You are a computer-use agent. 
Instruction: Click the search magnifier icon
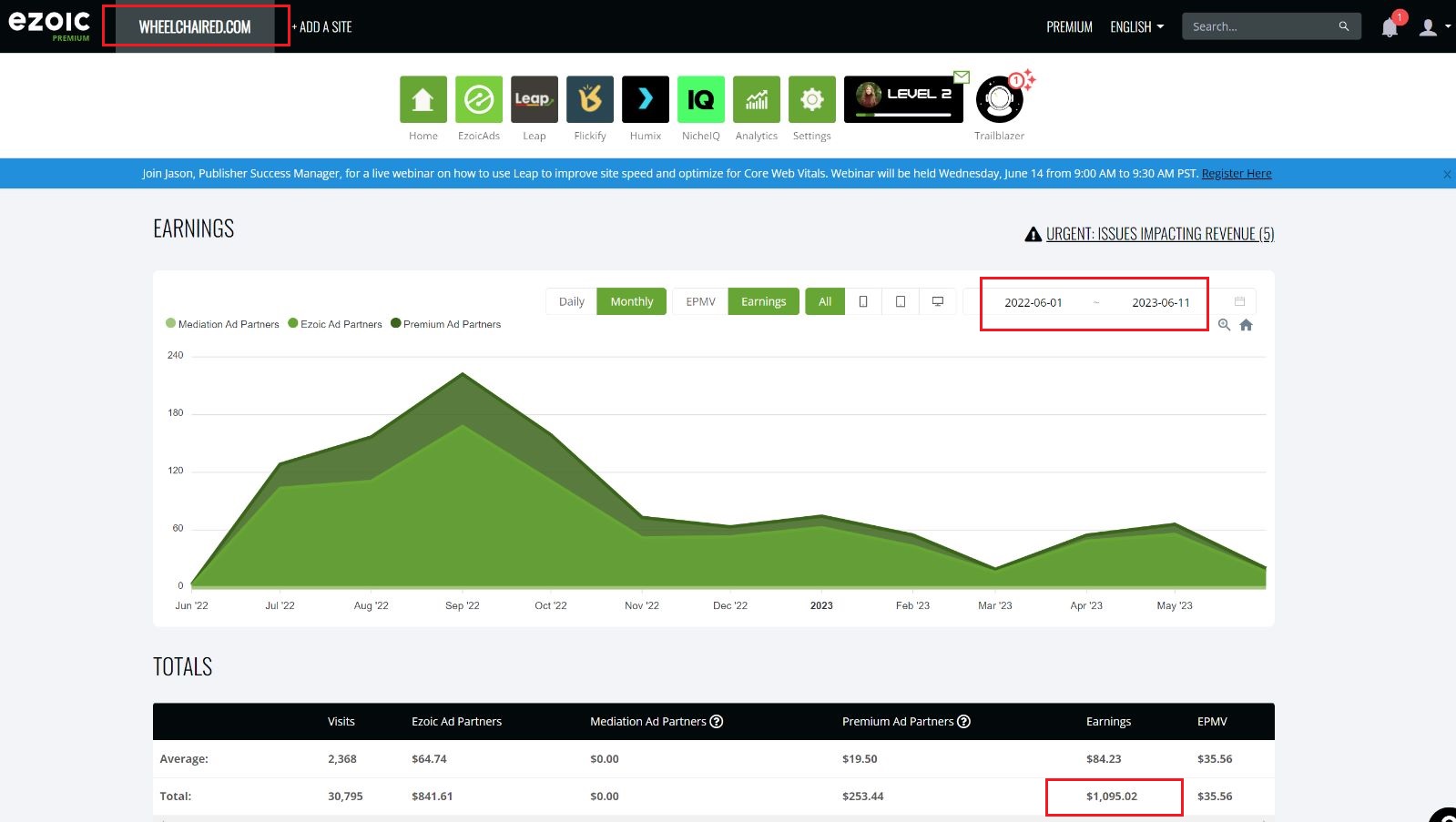(1344, 26)
